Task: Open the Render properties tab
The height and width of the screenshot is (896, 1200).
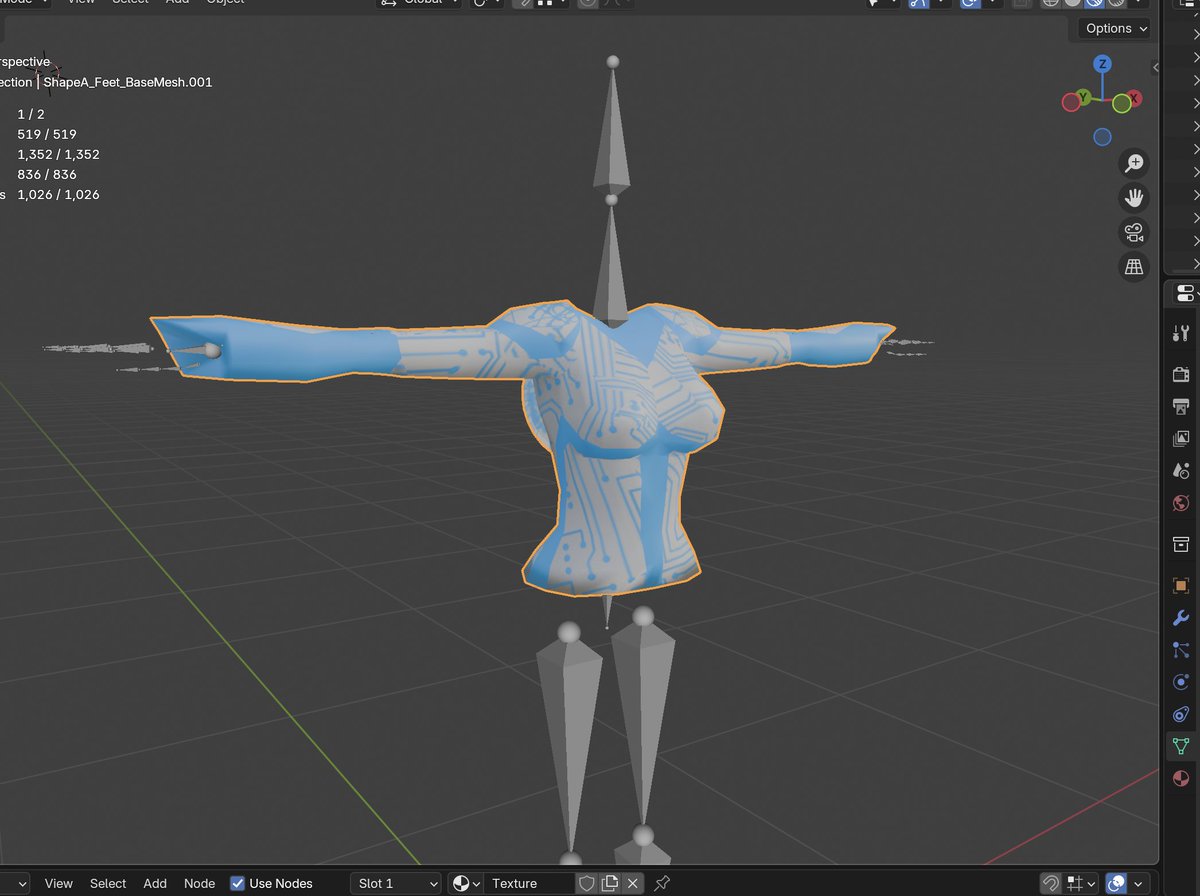Action: point(1181,374)
